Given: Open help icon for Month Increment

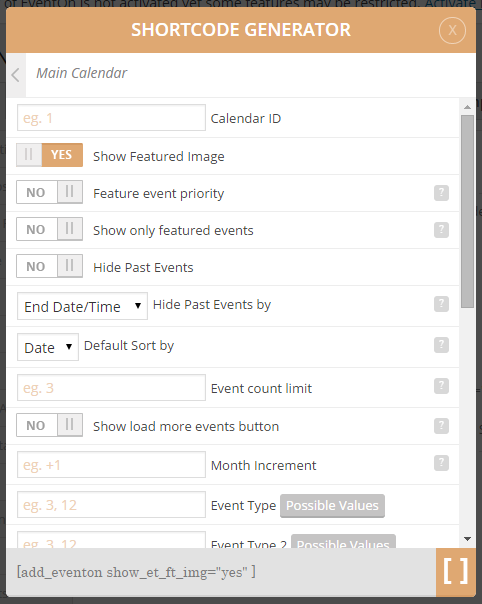Looking at the screenshot, I should tap(441, 463).
